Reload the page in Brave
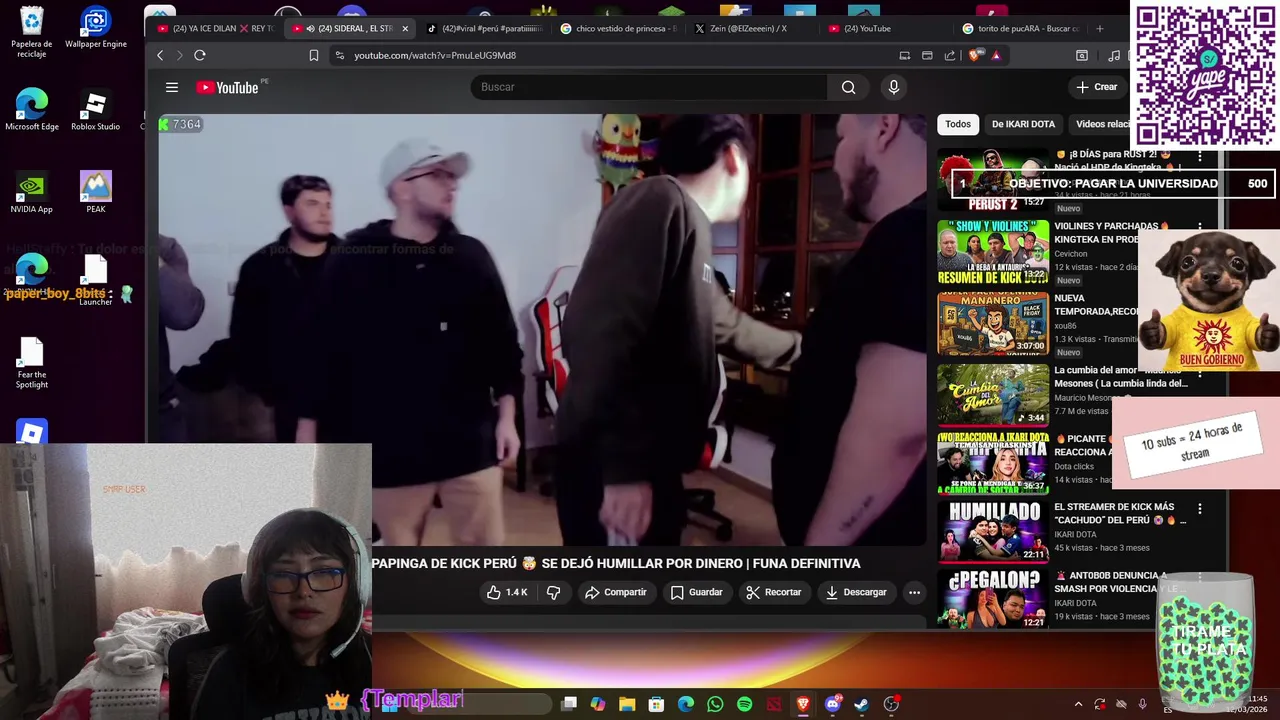This screenshot has width=1280, height=720. (200, 55)
